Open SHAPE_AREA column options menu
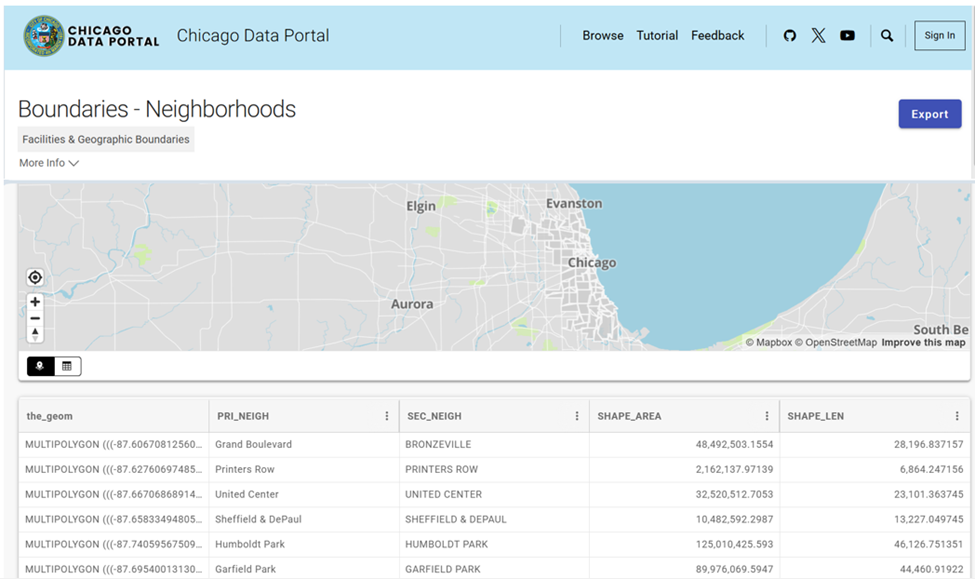Image resolution: width=975 pixels, height=579 pixels. 767,416
